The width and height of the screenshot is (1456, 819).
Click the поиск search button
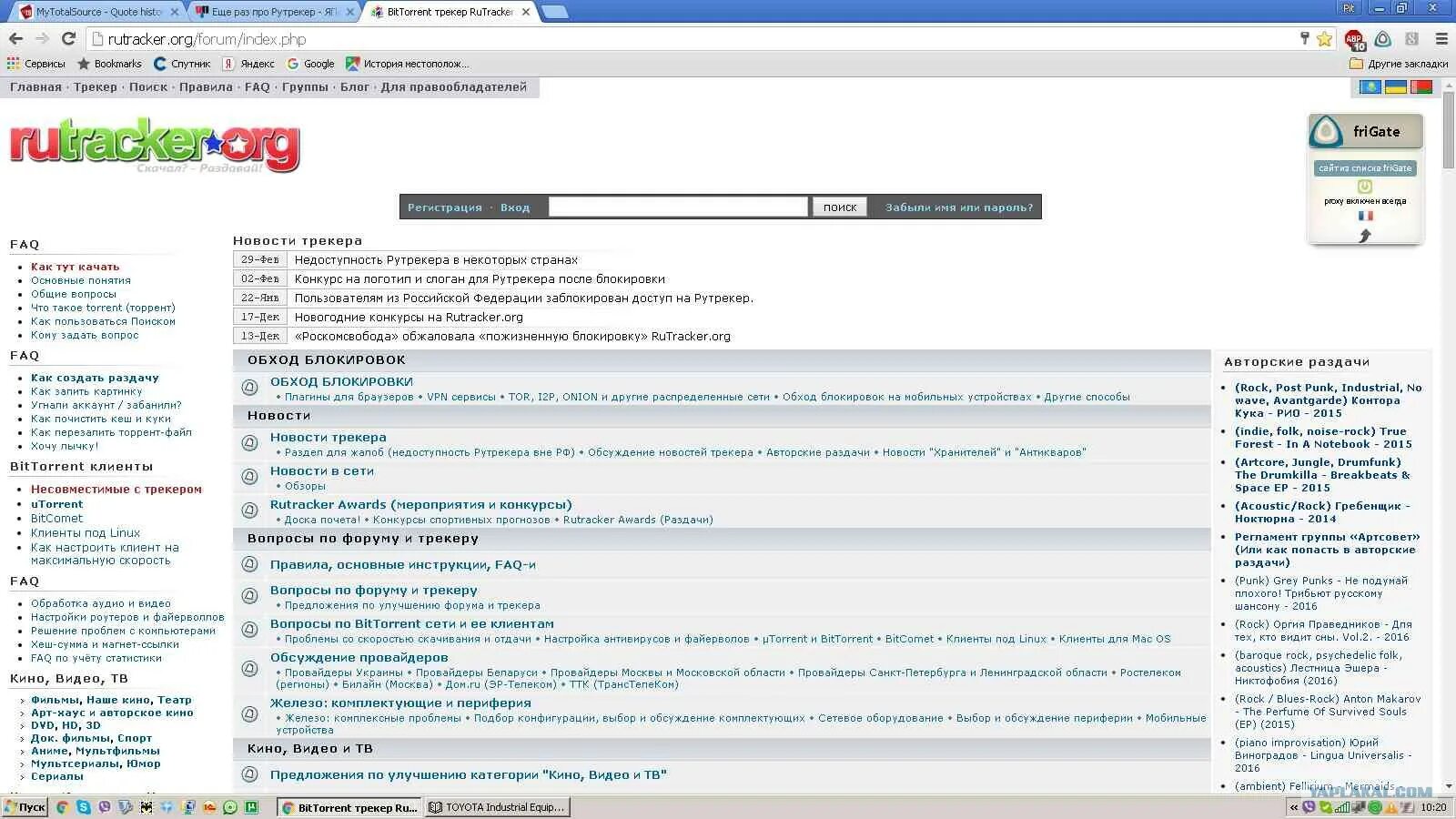[840, 207]
